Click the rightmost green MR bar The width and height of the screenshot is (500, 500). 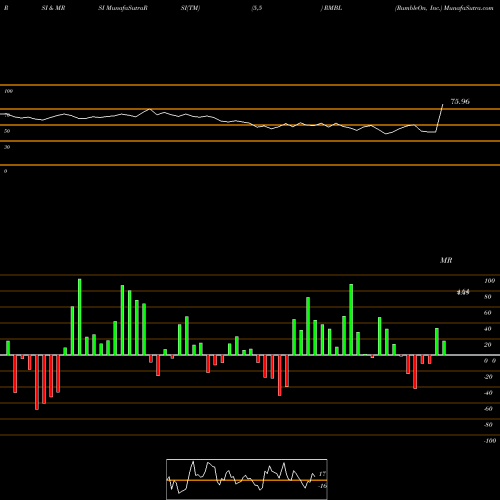click(444, 348)
